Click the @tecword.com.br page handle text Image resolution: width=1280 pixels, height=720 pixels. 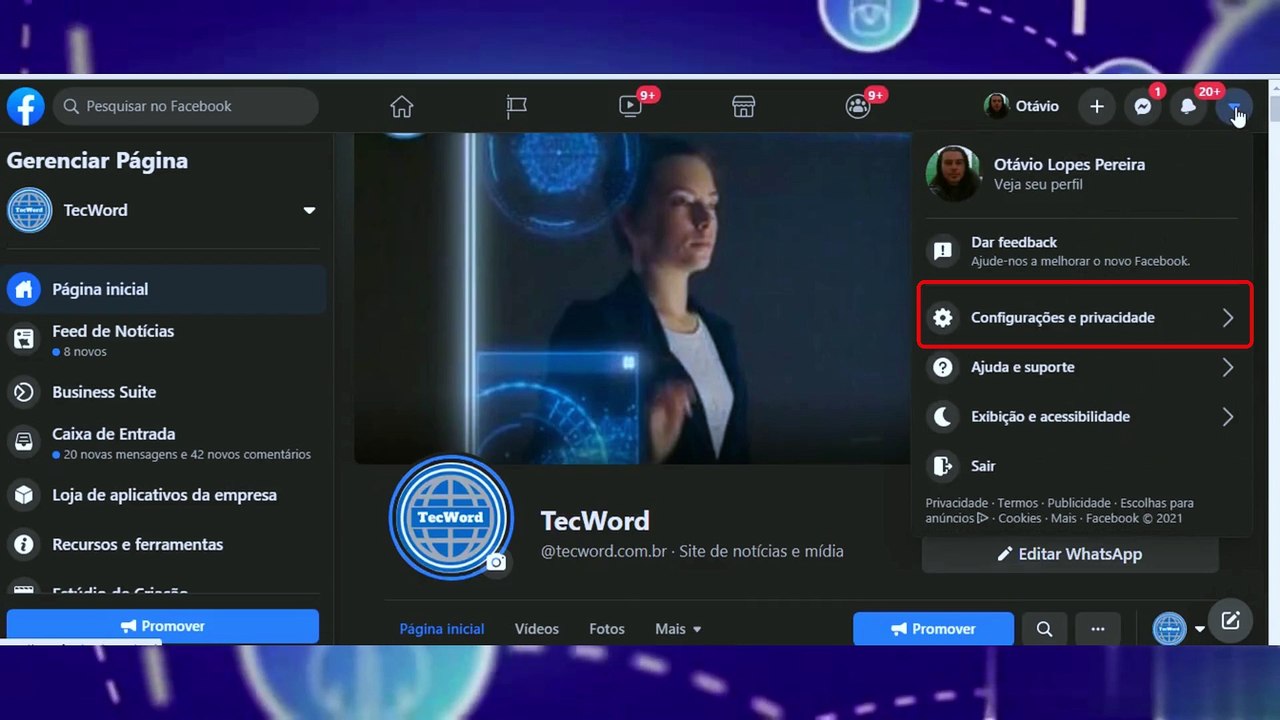click(x=605, y=551)
